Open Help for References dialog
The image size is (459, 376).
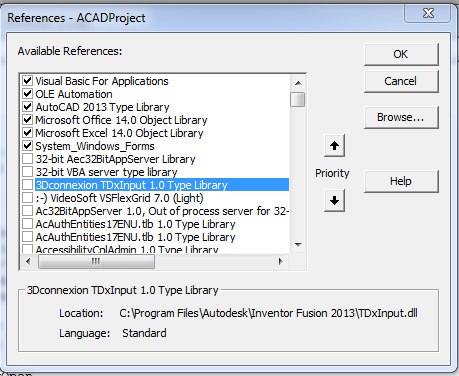401,181
